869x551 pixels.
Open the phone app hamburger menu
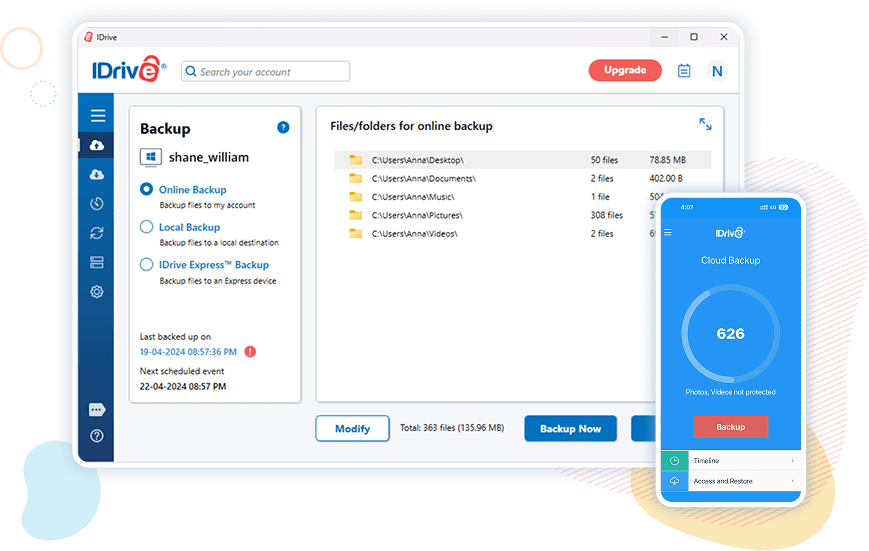[668, 232]
